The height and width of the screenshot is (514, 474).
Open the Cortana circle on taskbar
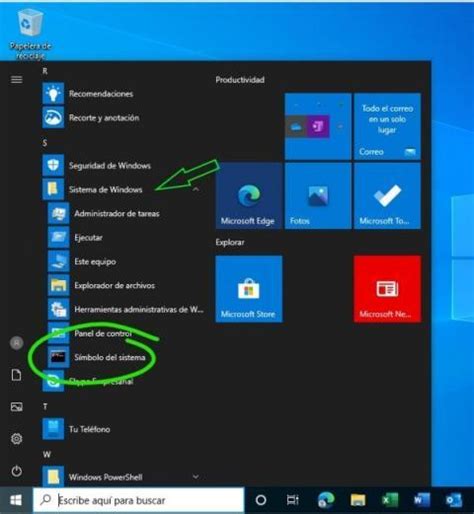[x=261, y=500]
